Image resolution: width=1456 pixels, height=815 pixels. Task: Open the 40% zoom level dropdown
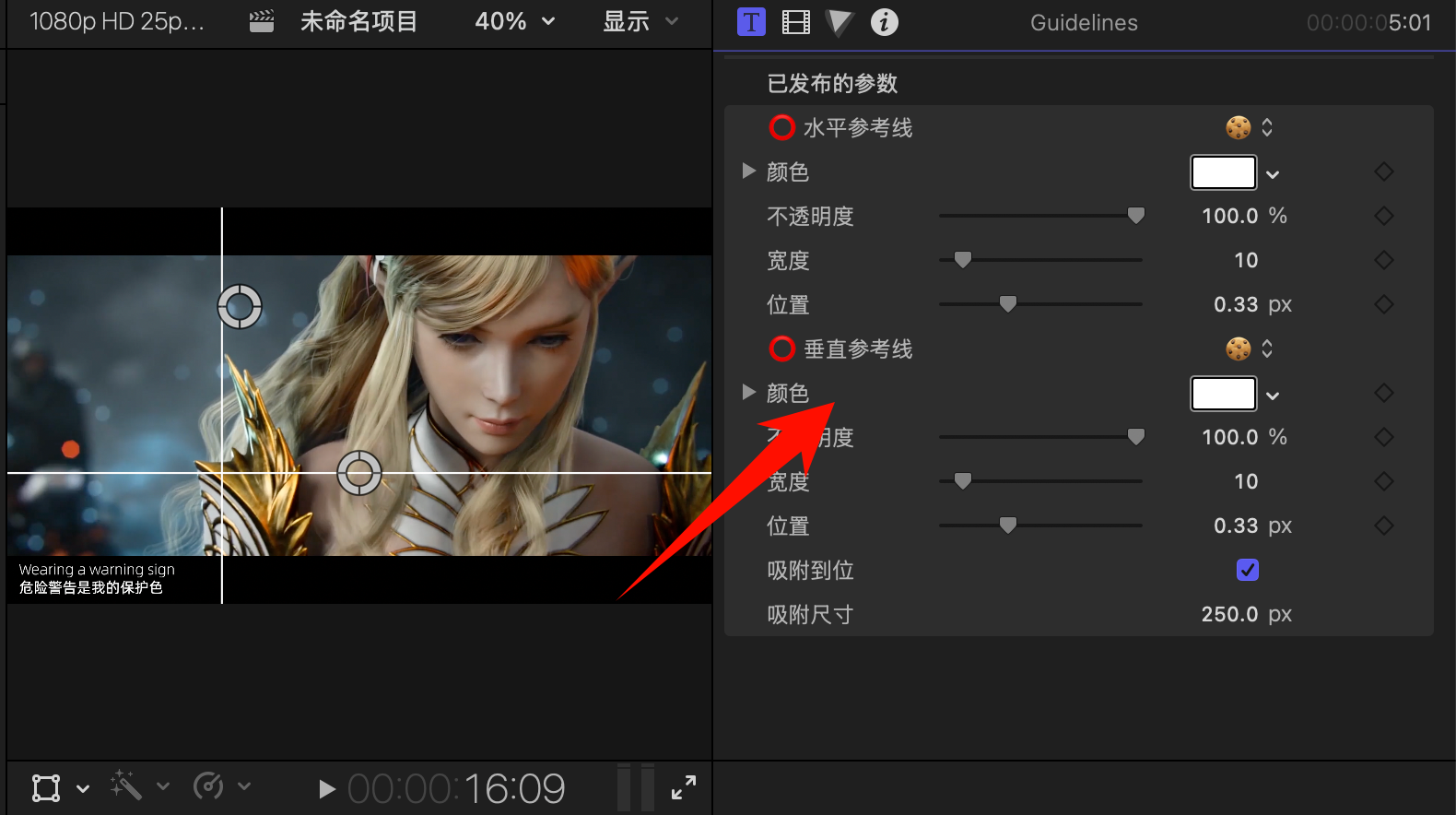(514, 21)
